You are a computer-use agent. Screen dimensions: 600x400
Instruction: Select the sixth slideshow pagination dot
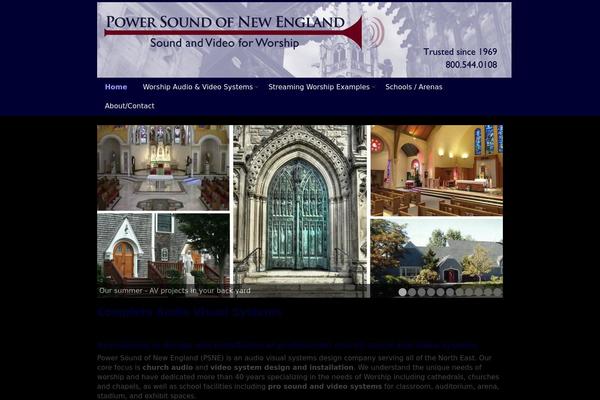click(450, 292)
